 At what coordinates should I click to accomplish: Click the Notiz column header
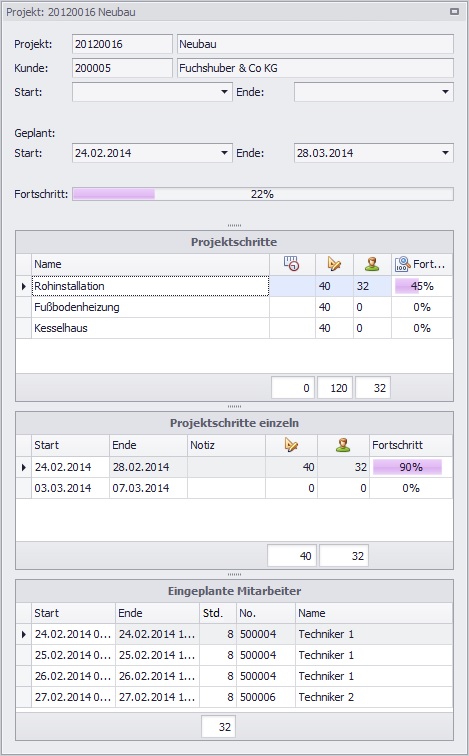[226, 445]
